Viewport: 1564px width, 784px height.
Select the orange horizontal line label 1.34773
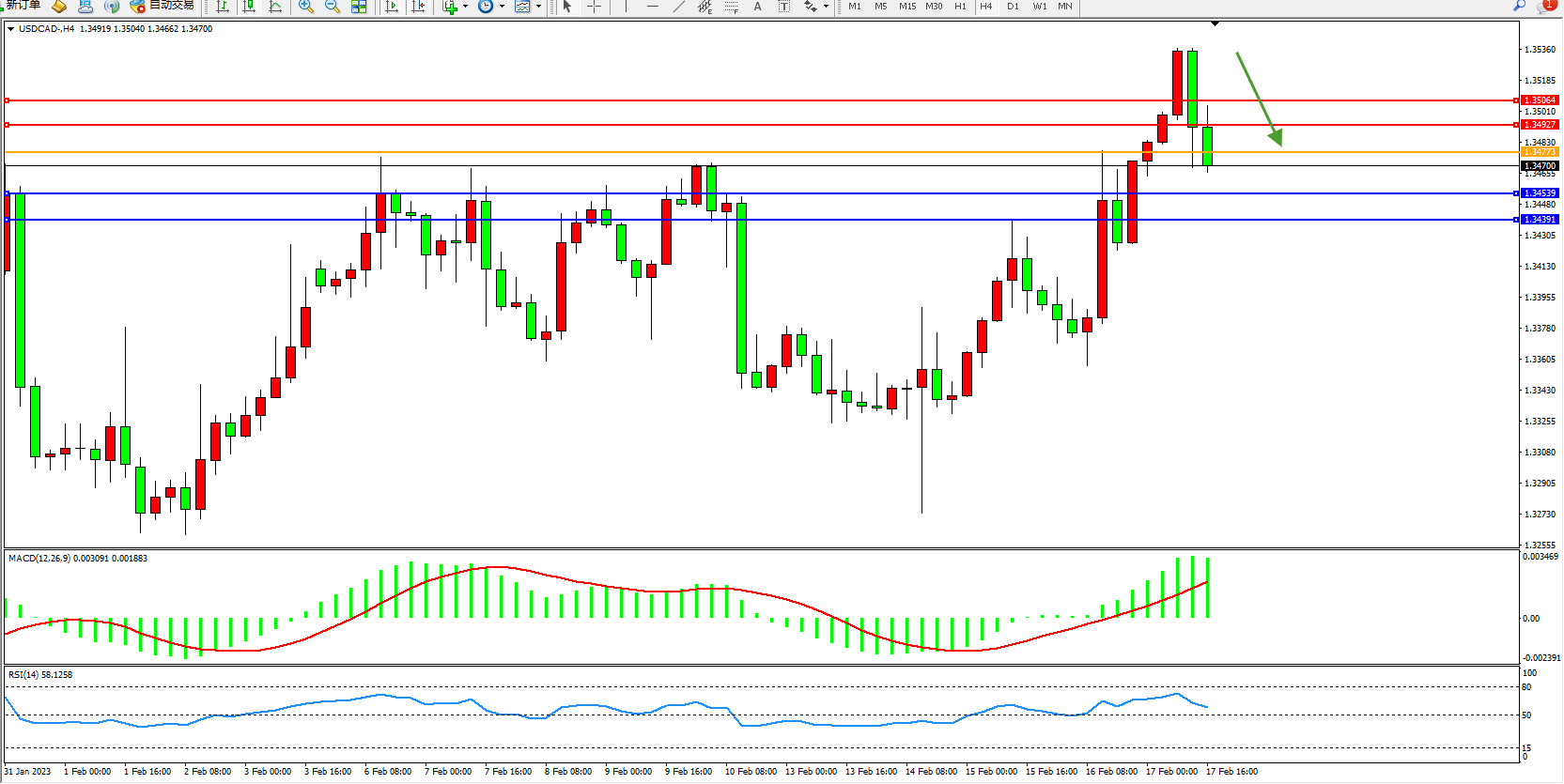[x=1540, y=152]
